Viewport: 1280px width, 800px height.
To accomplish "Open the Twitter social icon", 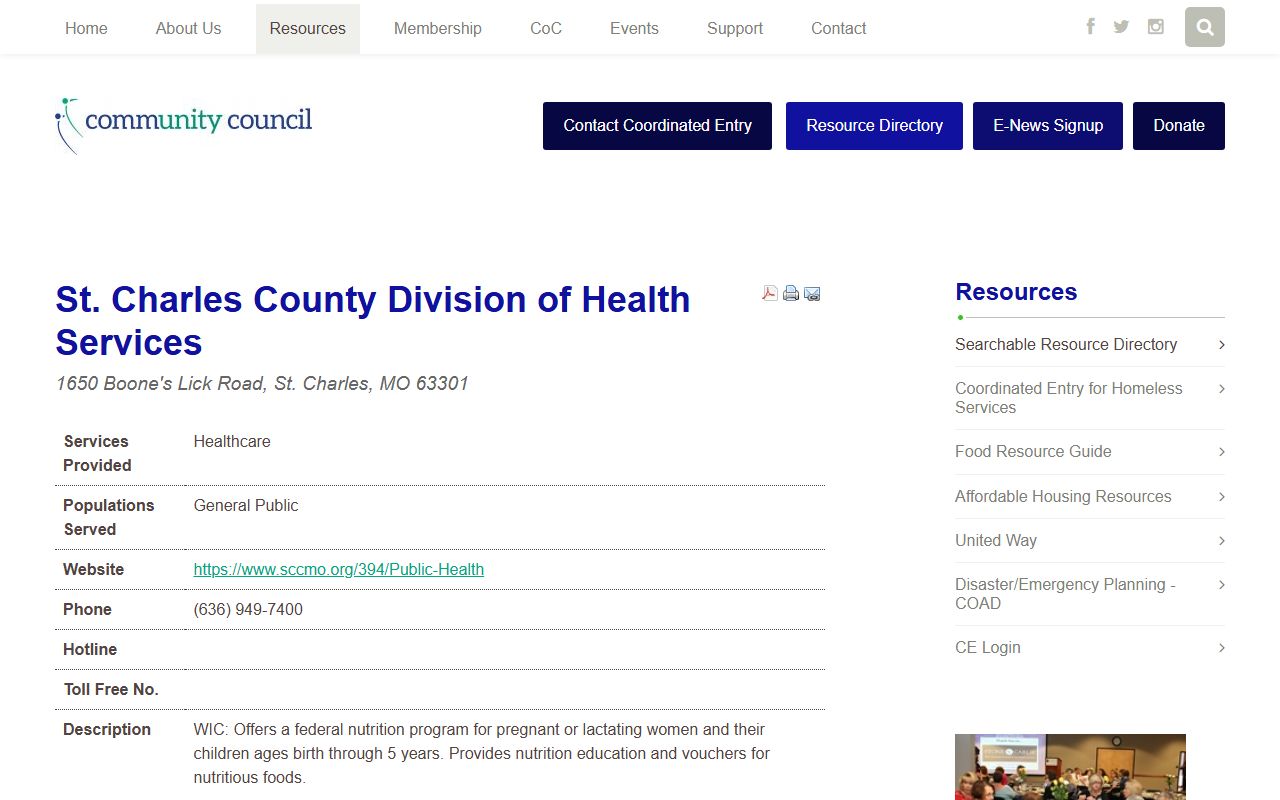I will click(1121, 27).
